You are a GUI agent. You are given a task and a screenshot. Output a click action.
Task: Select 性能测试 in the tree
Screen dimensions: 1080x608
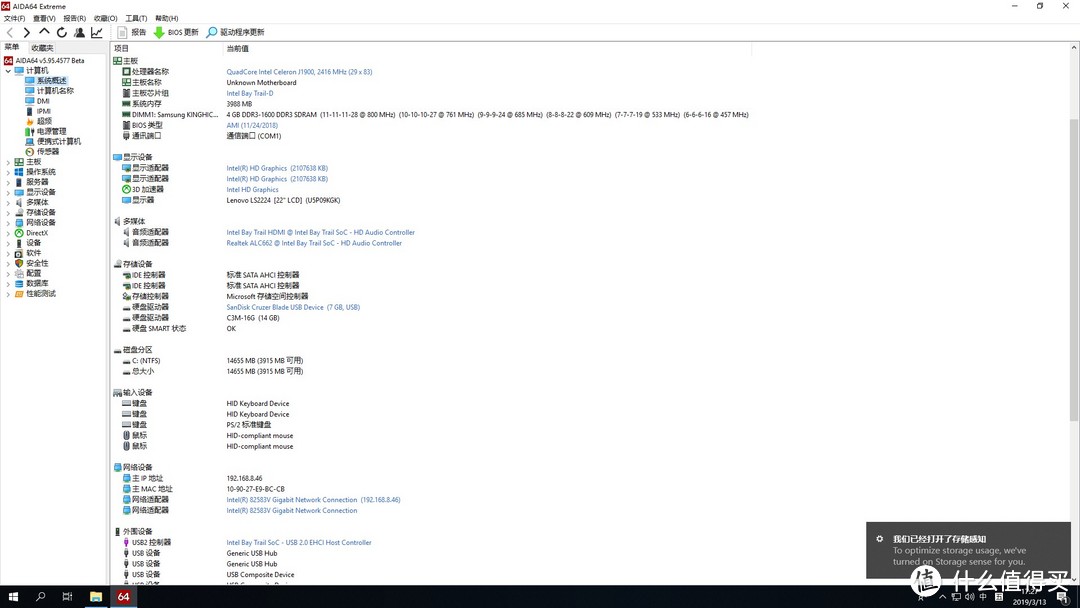(41, 293)
